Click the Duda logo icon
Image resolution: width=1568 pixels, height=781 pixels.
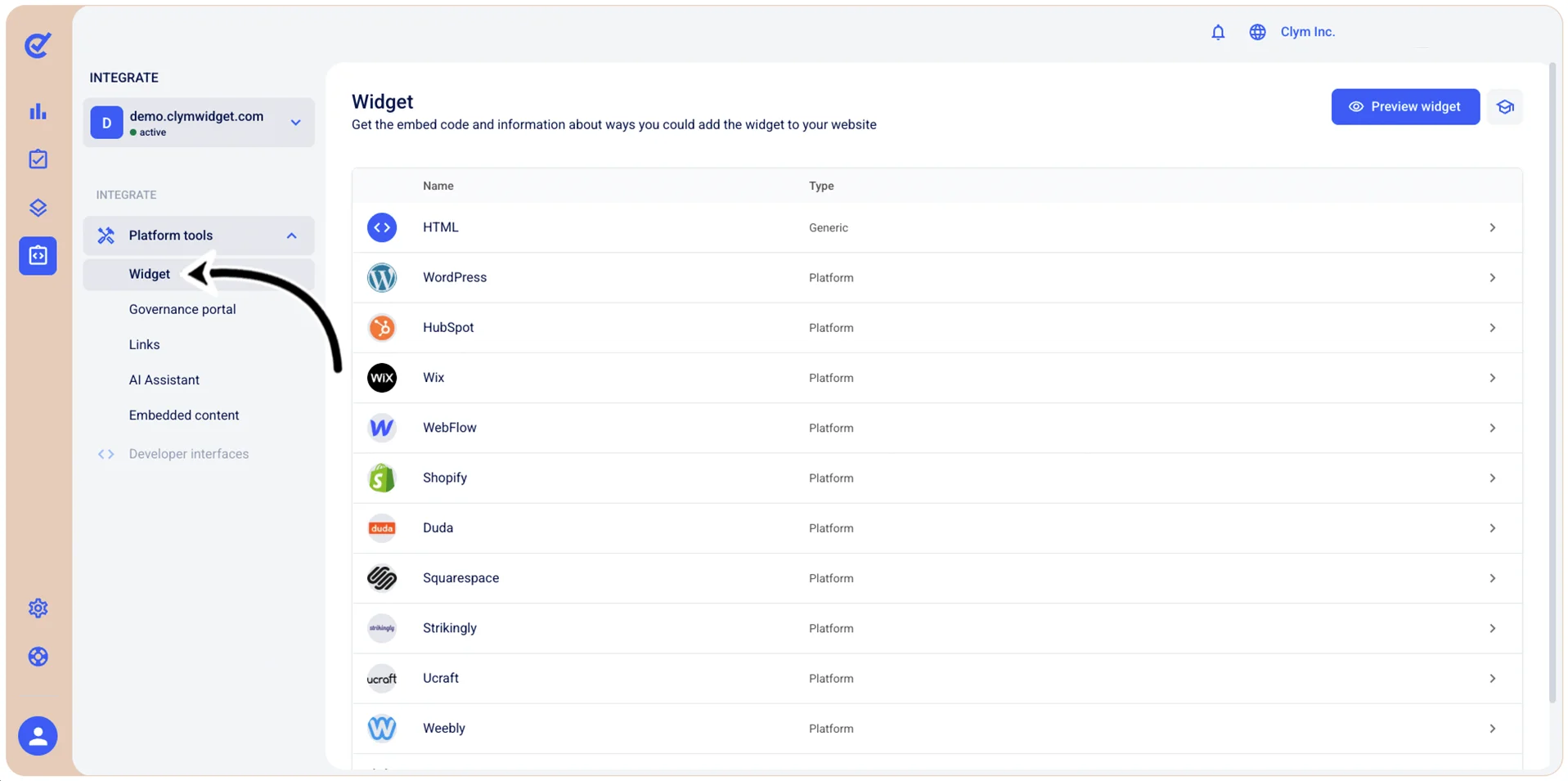coord(382,528)
